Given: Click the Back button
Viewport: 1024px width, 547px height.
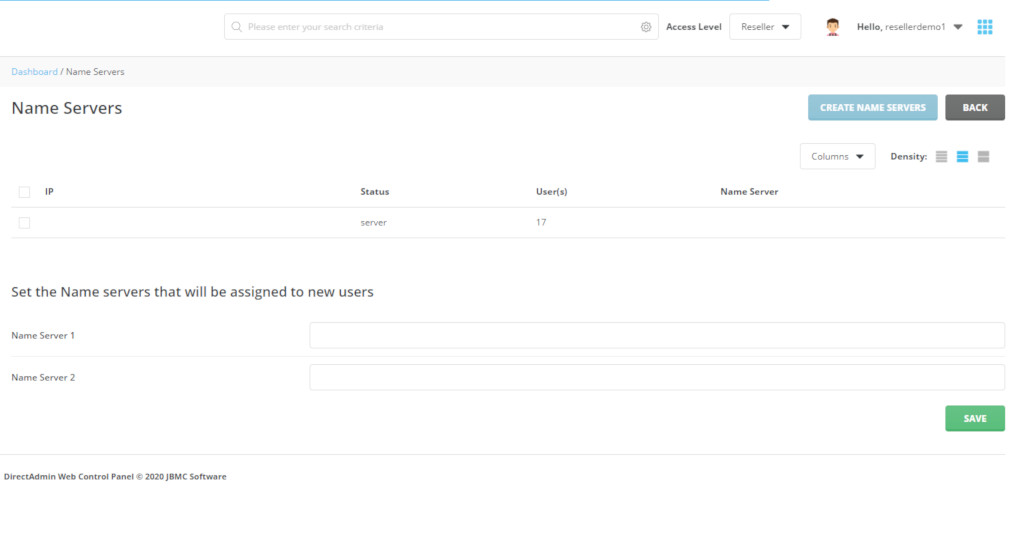Looking at the screenshot, I should tap(975, 108).
